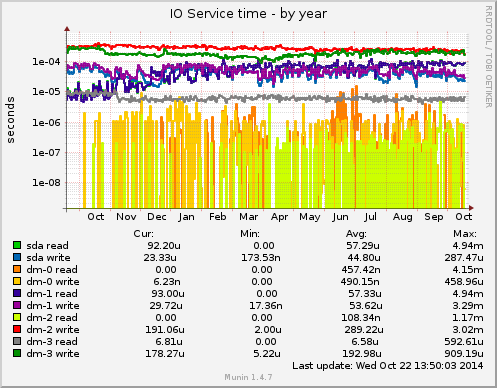Screen dimensions: 497x388
Task: Click the dm-2 read lime legend swatch
Action: 17,317
